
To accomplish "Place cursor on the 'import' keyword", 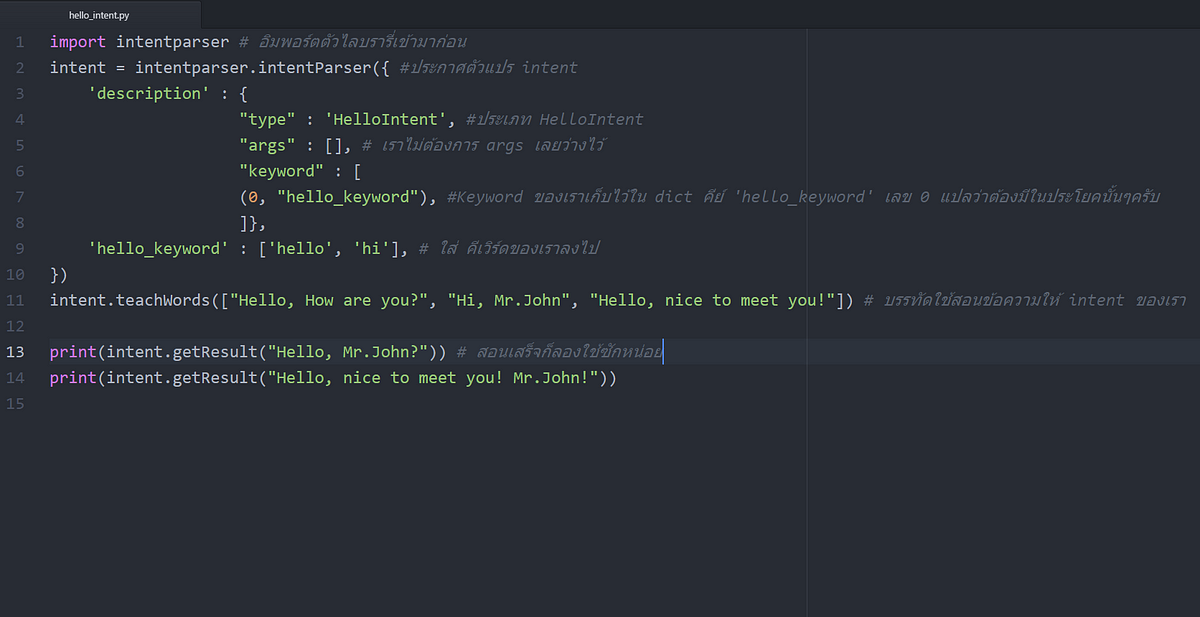I will pyautogui.click(x=78, y=42).
